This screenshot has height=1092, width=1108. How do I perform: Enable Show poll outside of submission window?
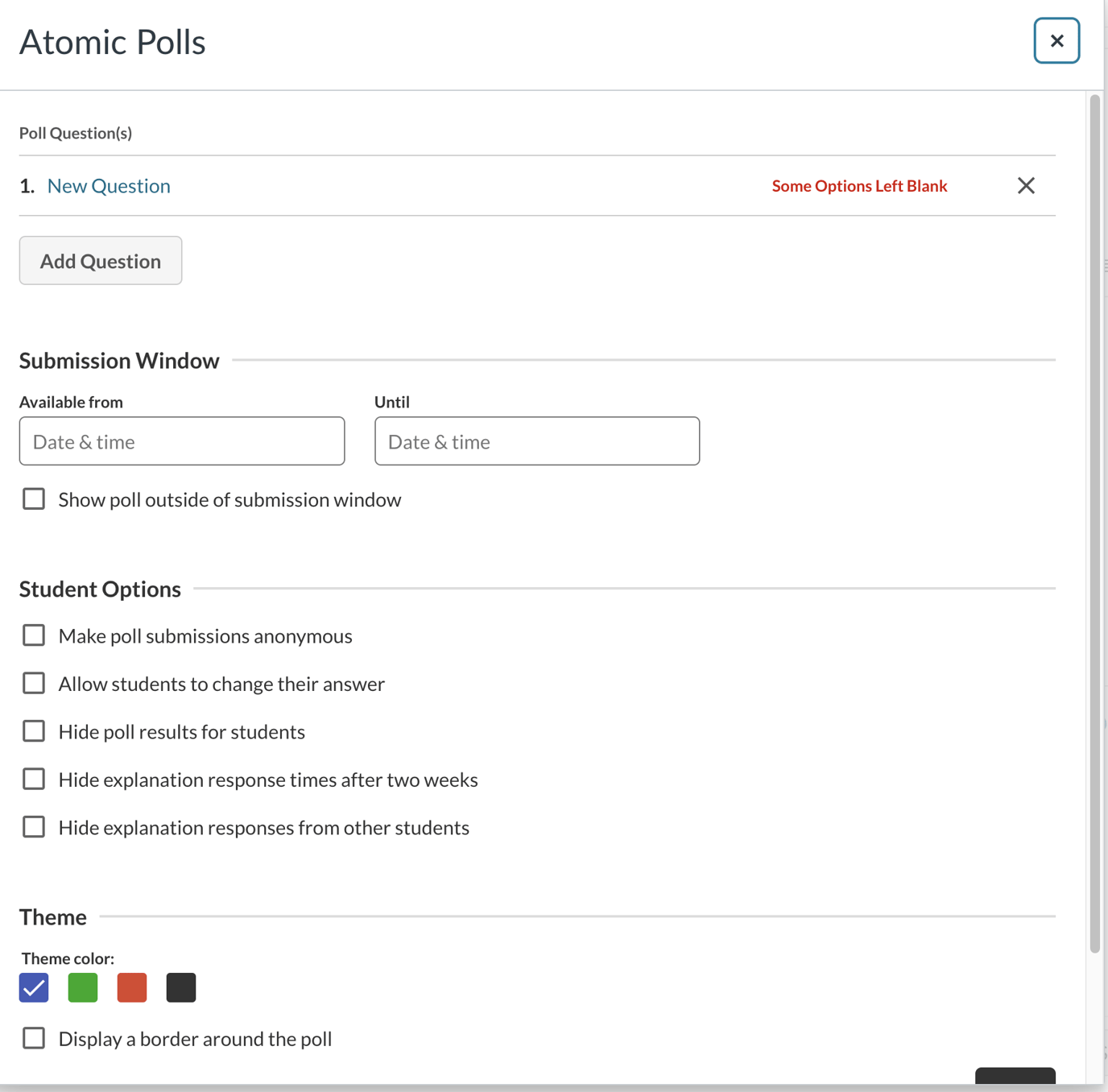pos(34,499)
